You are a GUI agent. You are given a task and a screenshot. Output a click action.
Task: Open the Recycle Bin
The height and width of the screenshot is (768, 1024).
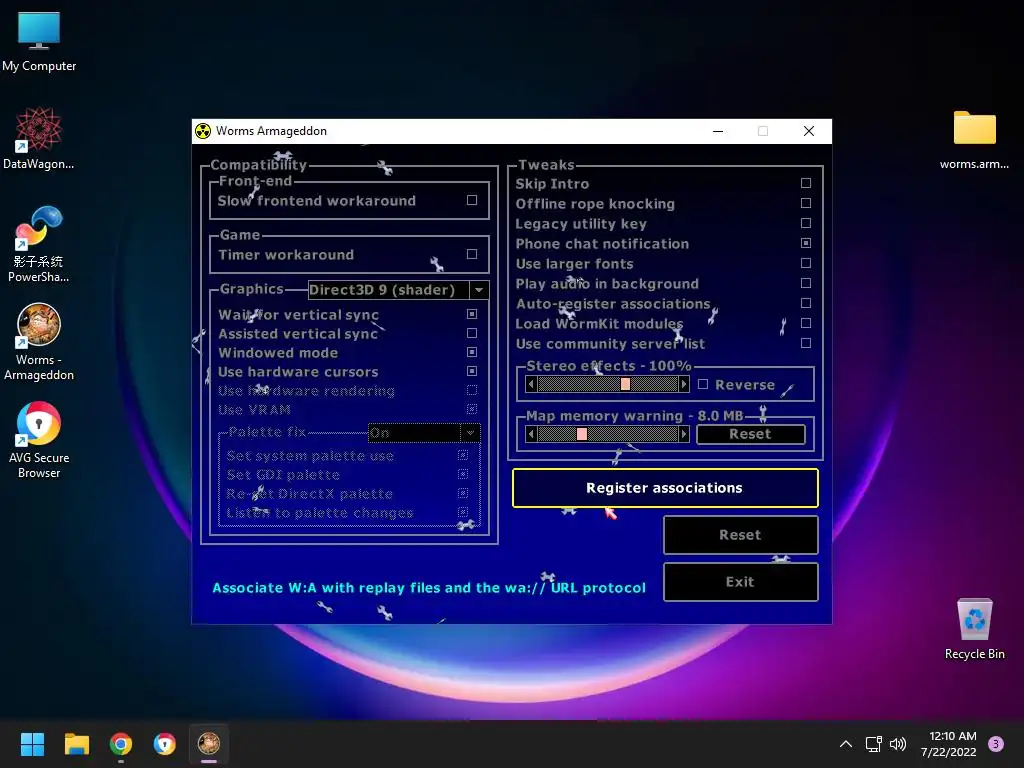[x=974, y=628]
